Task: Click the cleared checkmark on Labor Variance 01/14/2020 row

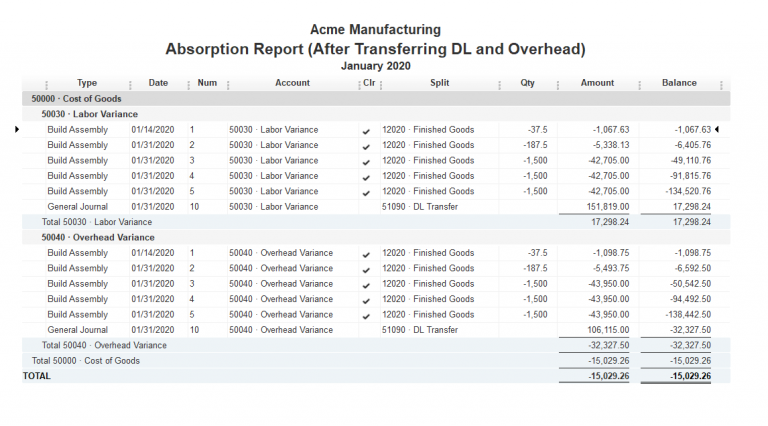Action: coord(366,130)
